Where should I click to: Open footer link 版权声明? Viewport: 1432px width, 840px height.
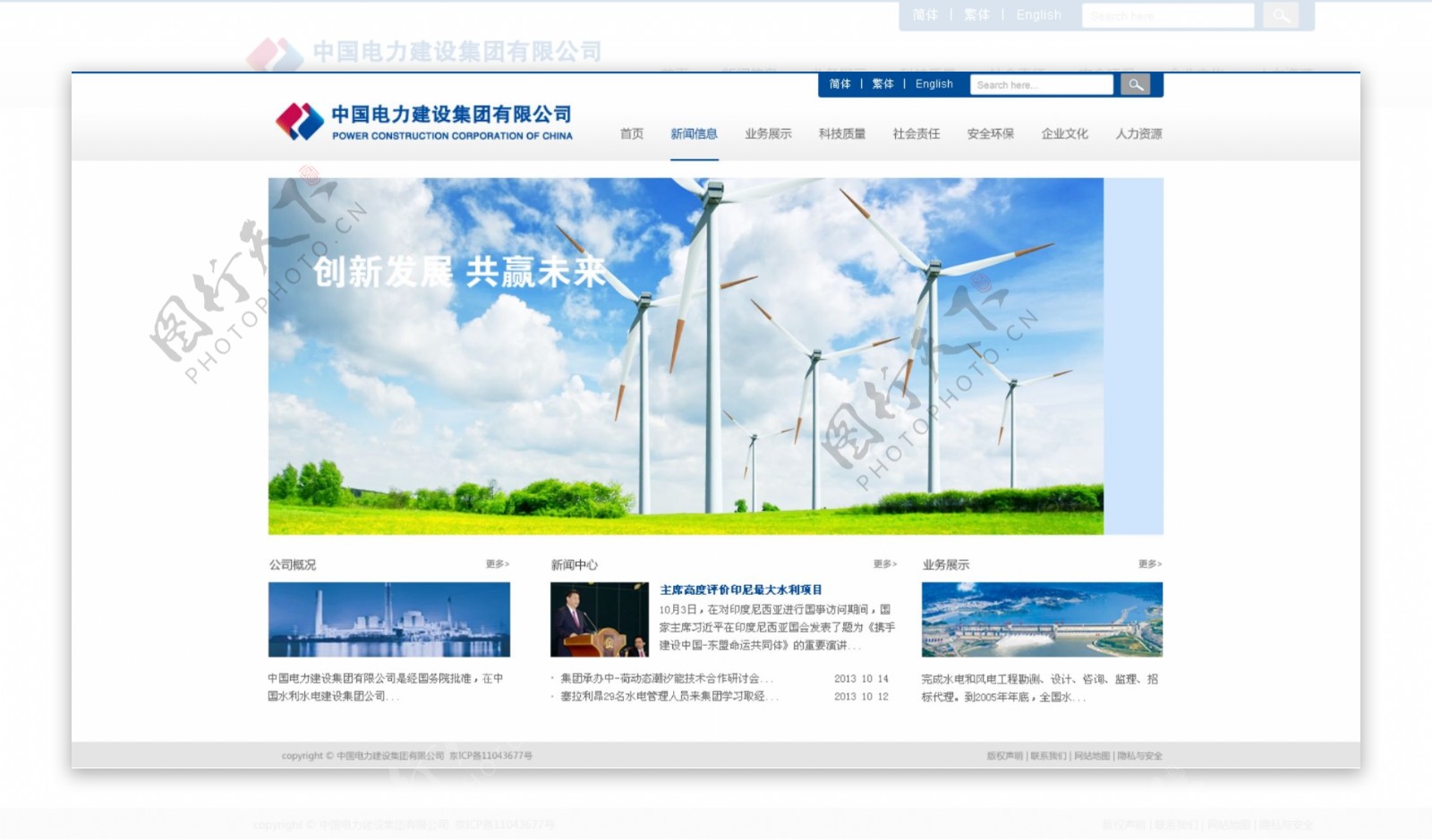click(x=1005, y=756)
